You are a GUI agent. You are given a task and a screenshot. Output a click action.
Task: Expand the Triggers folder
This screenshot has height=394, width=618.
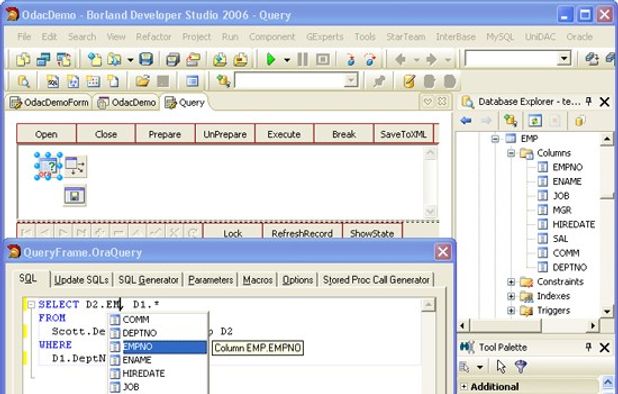[x=511, y=310]
